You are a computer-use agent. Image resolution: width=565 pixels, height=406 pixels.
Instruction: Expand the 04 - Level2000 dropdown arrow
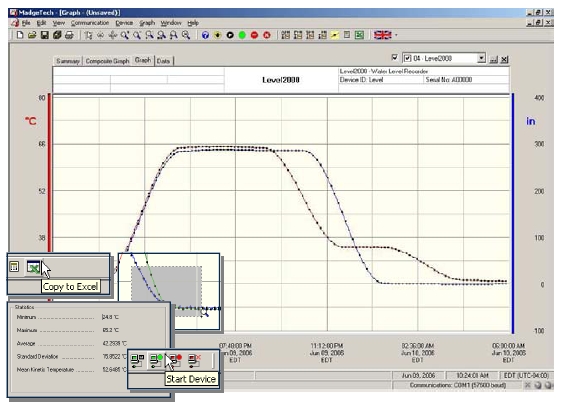pyautogui.click(x=481, y=58)
